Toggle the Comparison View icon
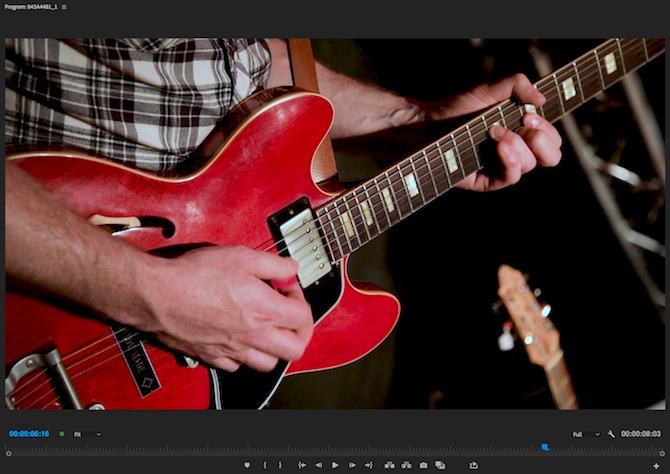The image size is (670, 474). [x=440, y=465]
